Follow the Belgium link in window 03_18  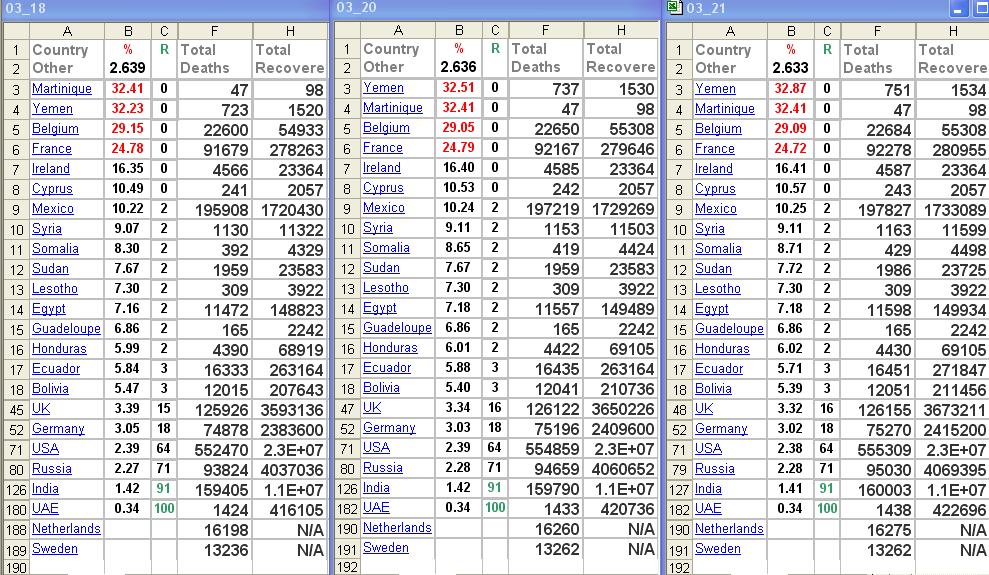(56, 129)
